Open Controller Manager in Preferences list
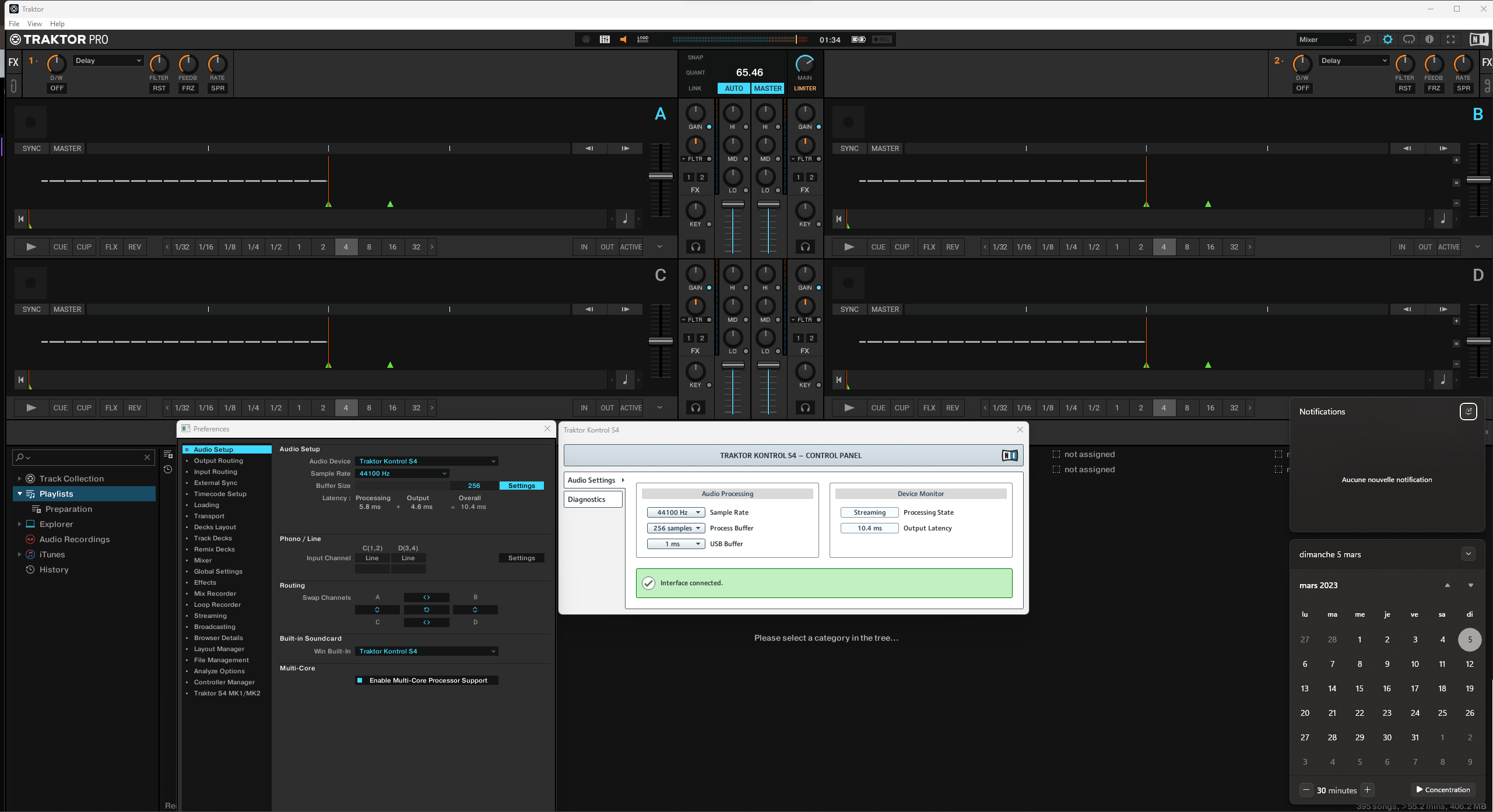This screenshot has height=812, width=1493. click(x=224, y=682)
